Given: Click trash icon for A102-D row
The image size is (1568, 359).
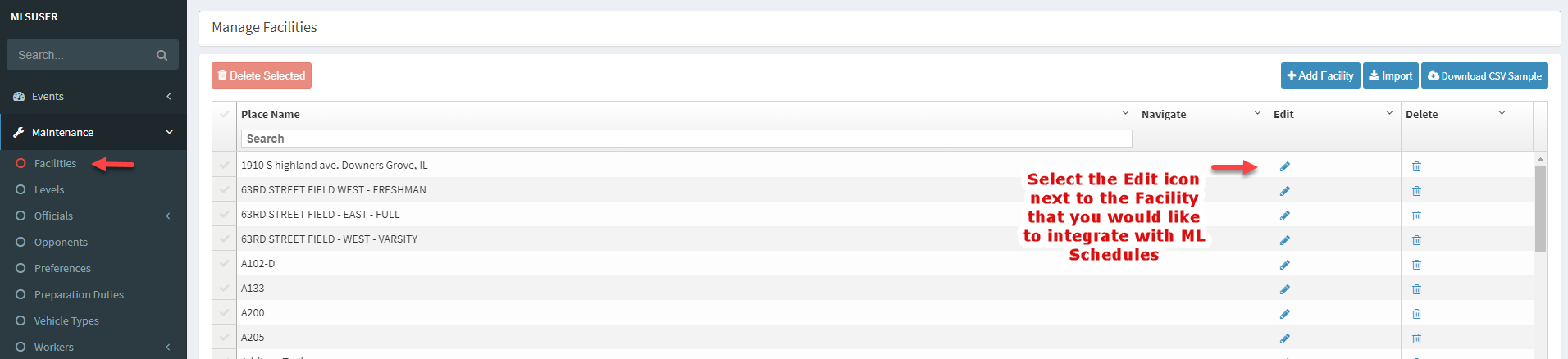Looking at the screenshot, I should [1416, 265].
